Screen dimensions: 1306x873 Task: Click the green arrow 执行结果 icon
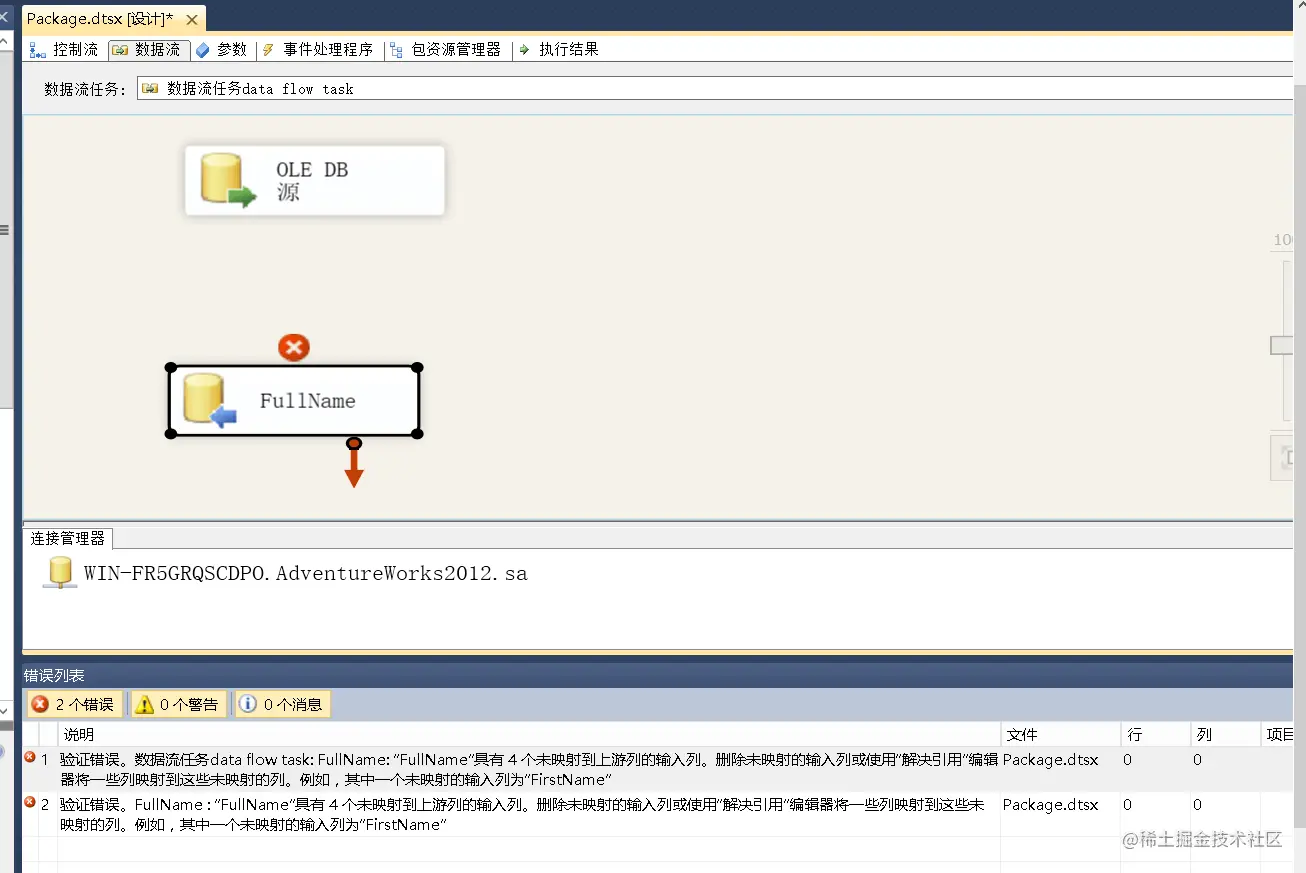tap(525, 50)
